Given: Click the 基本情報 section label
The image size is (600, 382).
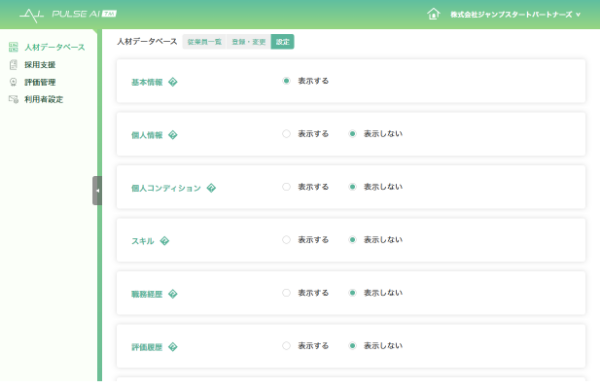Looking at the screenshot, I should tap(147, 82).
